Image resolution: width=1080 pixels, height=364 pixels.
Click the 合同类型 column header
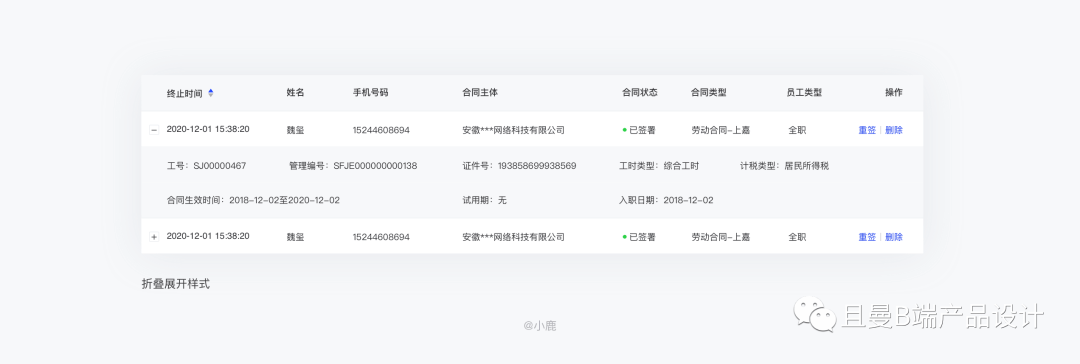pos(709,92)
